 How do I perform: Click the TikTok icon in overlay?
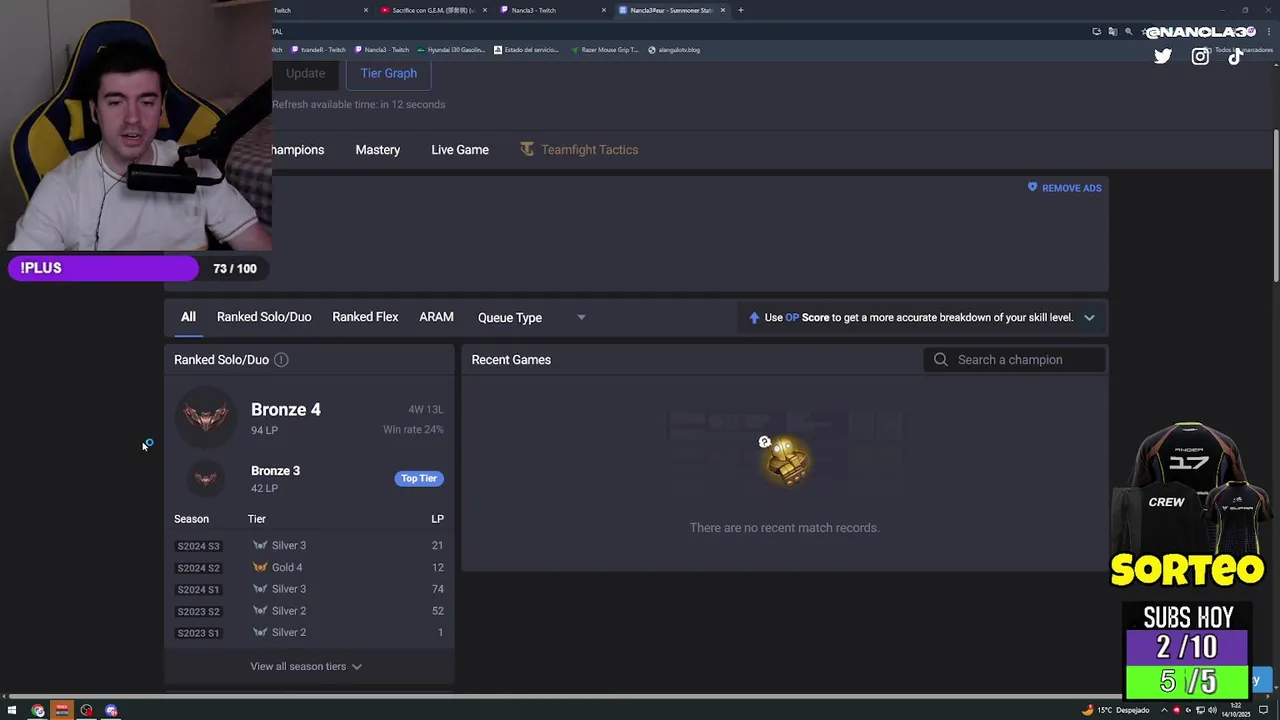[x=1236, y=56]
